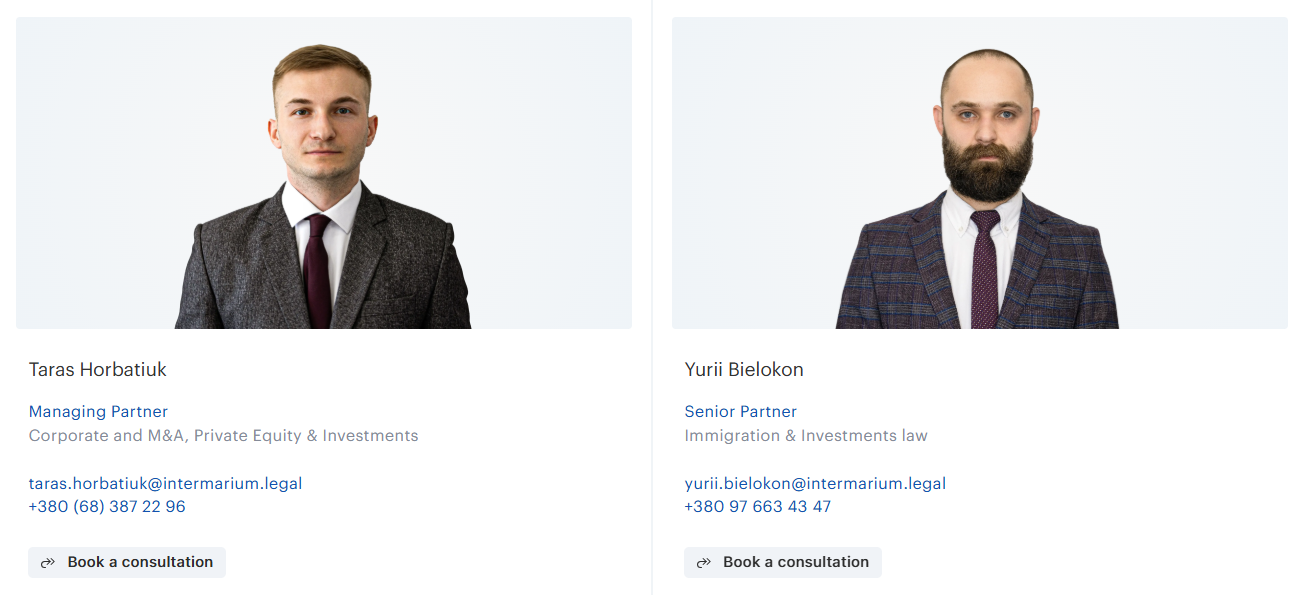The image size is (1293, 595).
Task: Click the Managing Partner title
Action: [98, 412]
